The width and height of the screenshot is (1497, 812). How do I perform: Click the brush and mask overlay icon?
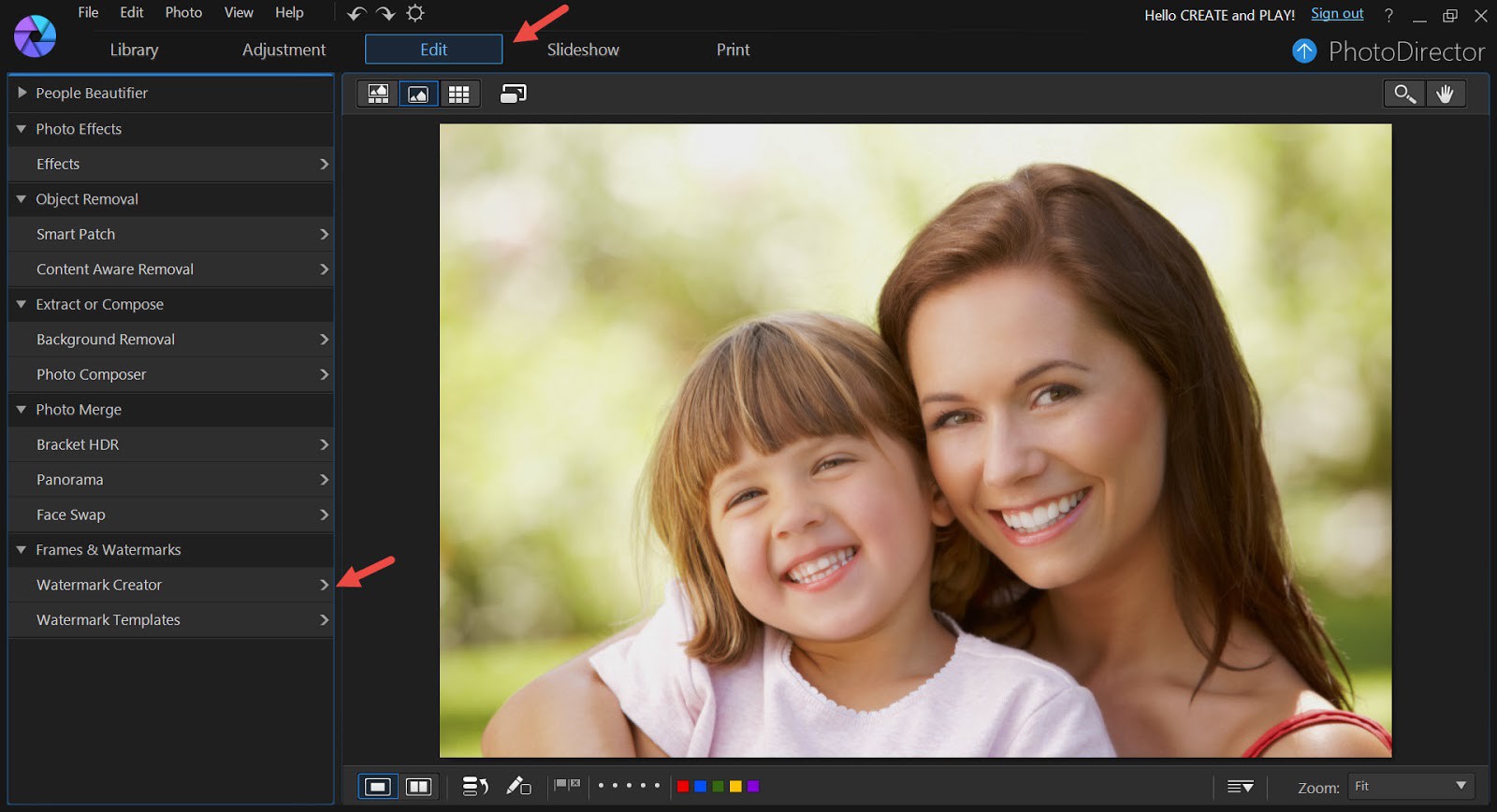click(518, 786)
